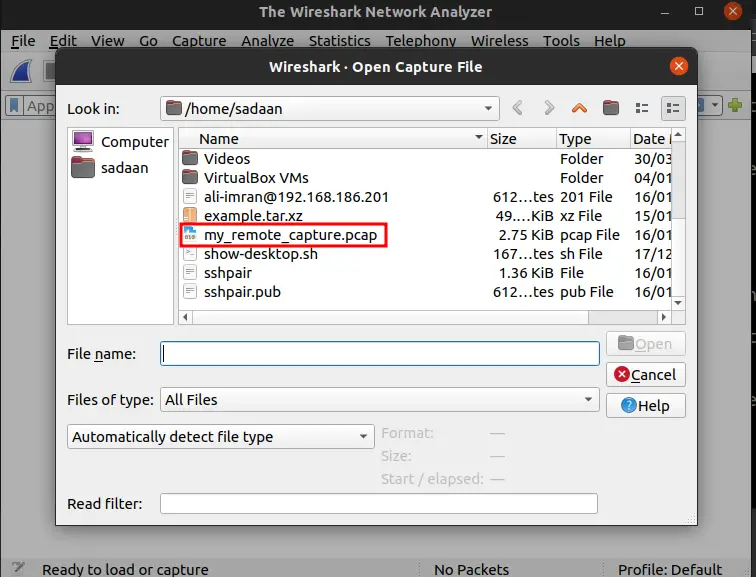Screen dimensions: 756x577
Task: Click the Size column header
Action: pyautogui.click(x=522, y=139)
